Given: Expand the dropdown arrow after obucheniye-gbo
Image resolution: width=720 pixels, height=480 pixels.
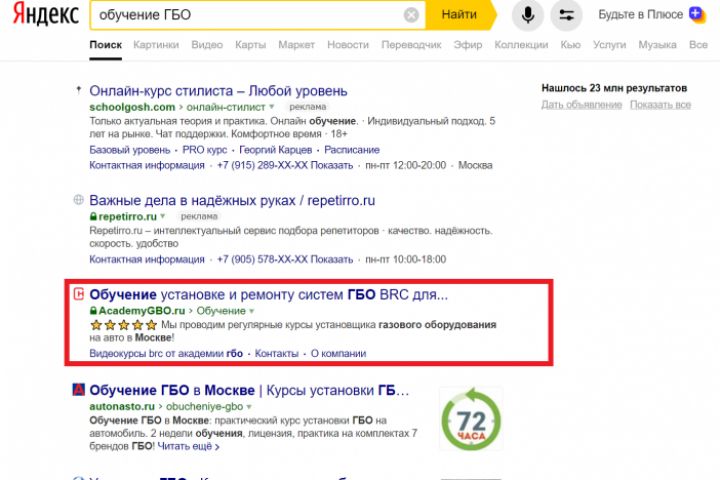Looking at the screenshot, I should click(x=249, y=407).
